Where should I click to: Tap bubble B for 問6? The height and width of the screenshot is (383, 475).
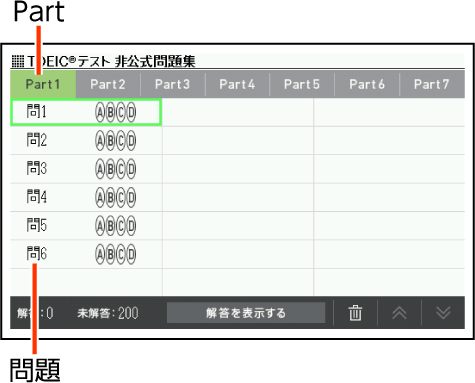[x=110, y=254]
